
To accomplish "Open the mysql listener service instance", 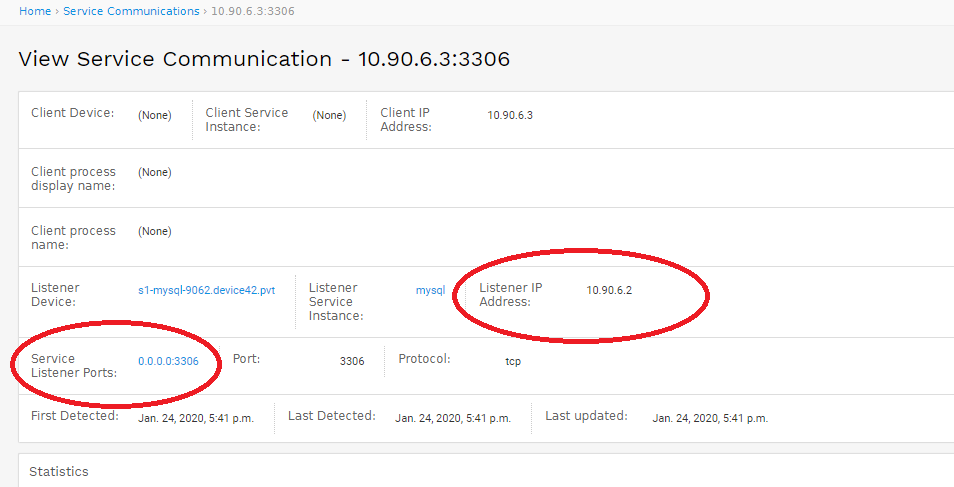I will click(430, 290).
